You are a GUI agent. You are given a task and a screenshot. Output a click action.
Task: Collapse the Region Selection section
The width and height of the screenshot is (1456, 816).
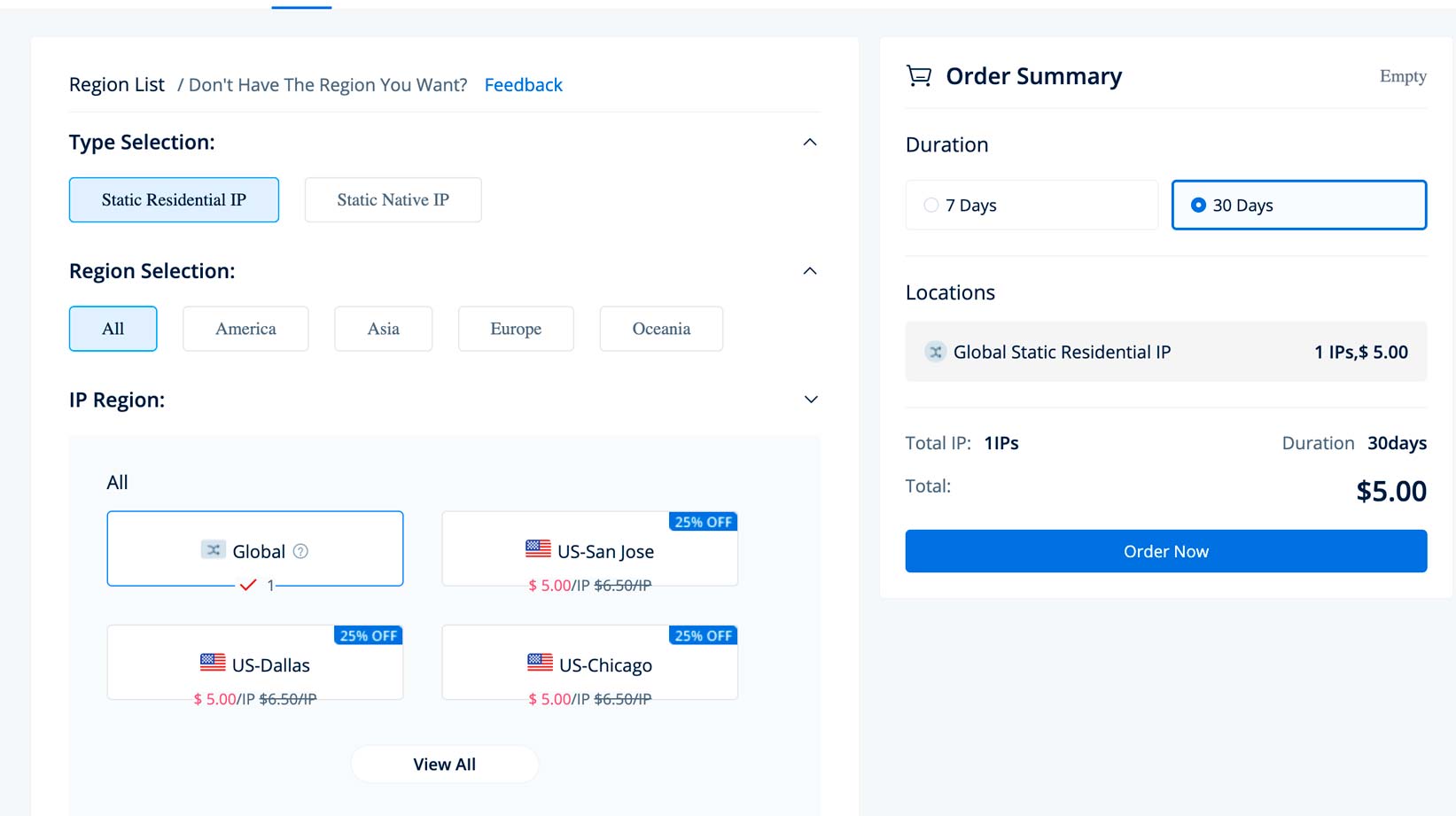pos(810,271)
